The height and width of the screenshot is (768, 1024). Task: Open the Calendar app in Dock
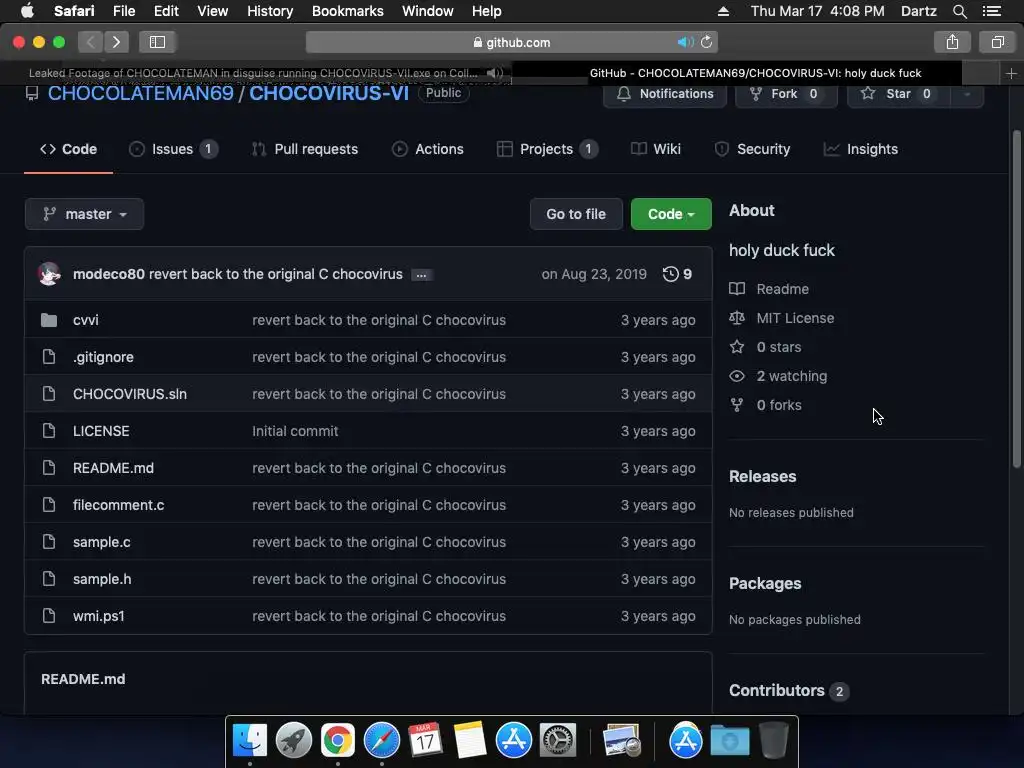pos(425,740)
